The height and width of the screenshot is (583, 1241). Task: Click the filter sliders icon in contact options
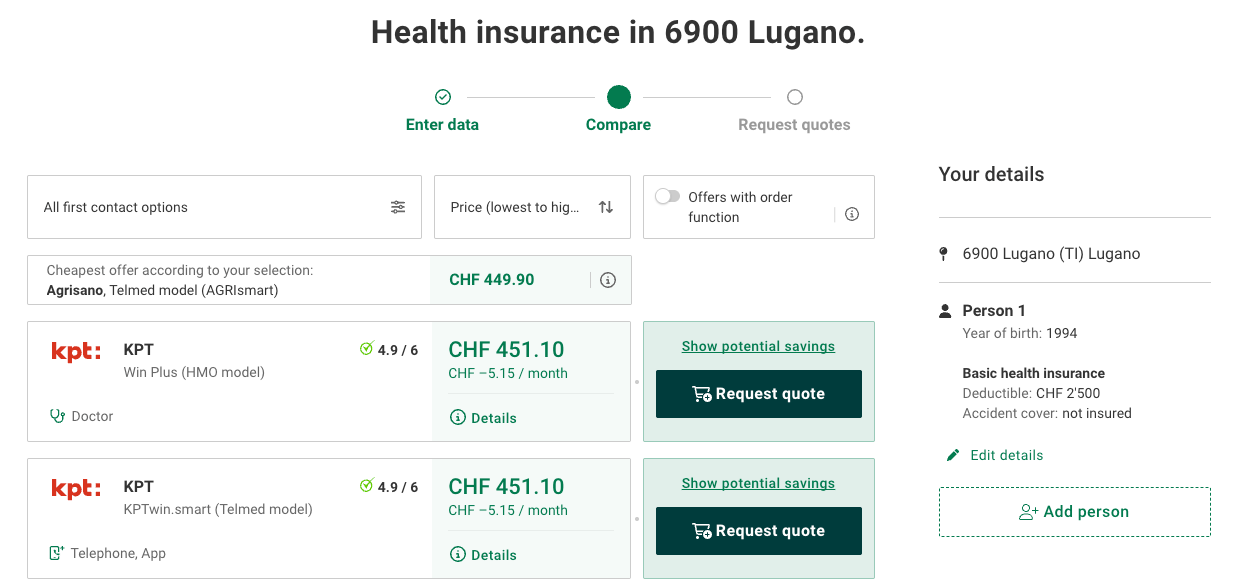point(398,207)
